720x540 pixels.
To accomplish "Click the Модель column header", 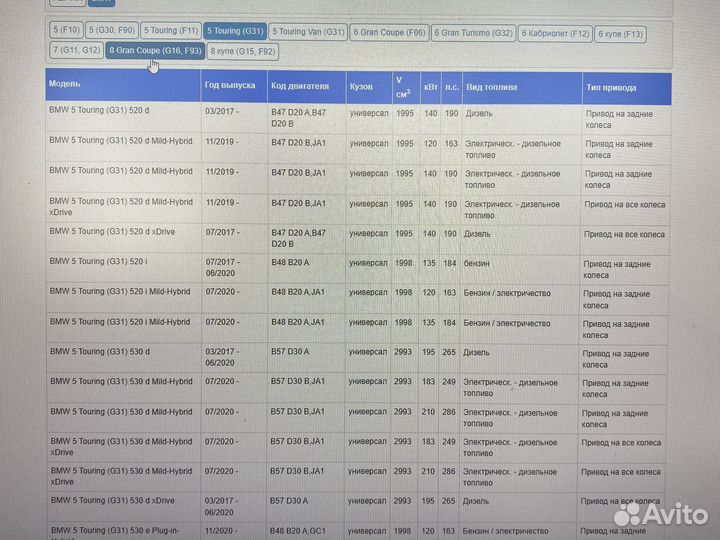I will coord(65,84).
